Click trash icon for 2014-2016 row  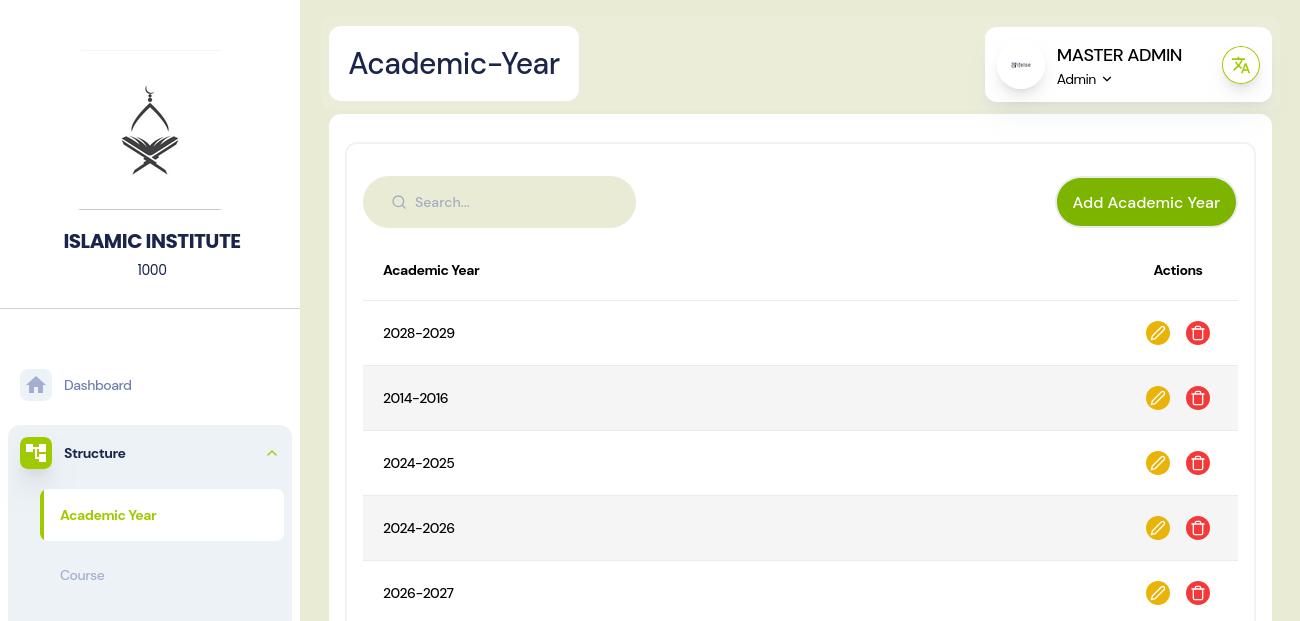(x=1197, y=398)
